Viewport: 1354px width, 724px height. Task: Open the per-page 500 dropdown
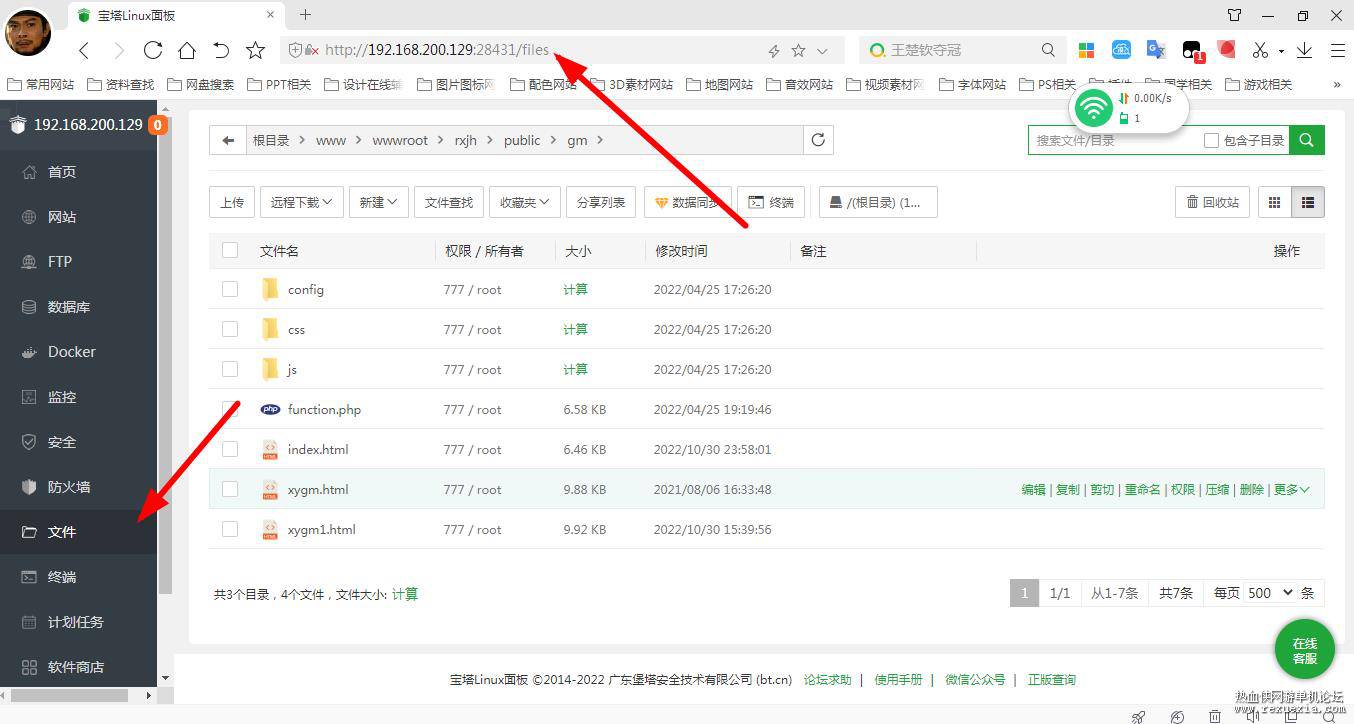(1270, 593)
